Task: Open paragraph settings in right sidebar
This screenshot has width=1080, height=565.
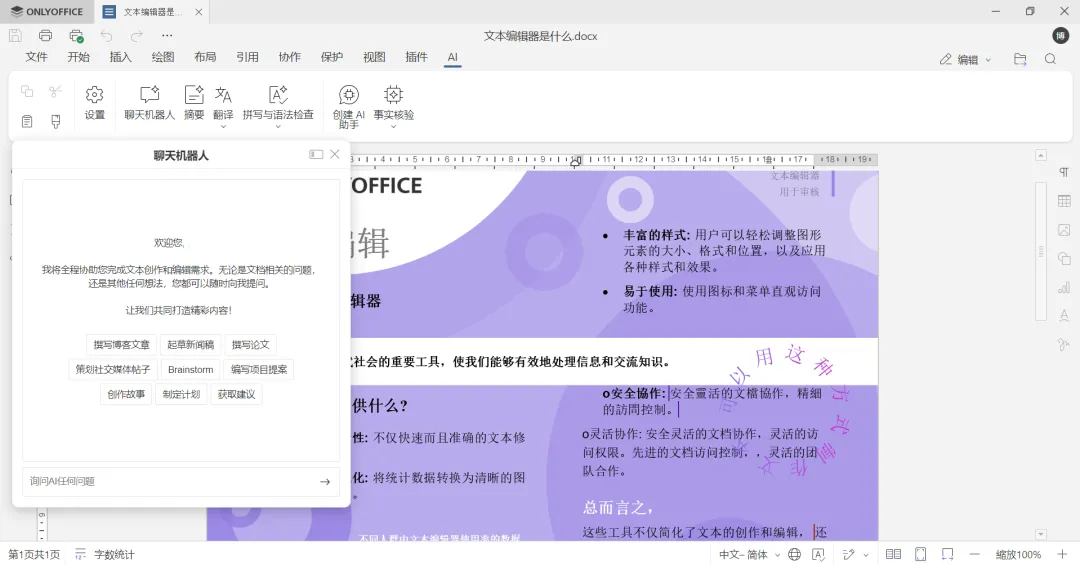Action: [1064, 172]
